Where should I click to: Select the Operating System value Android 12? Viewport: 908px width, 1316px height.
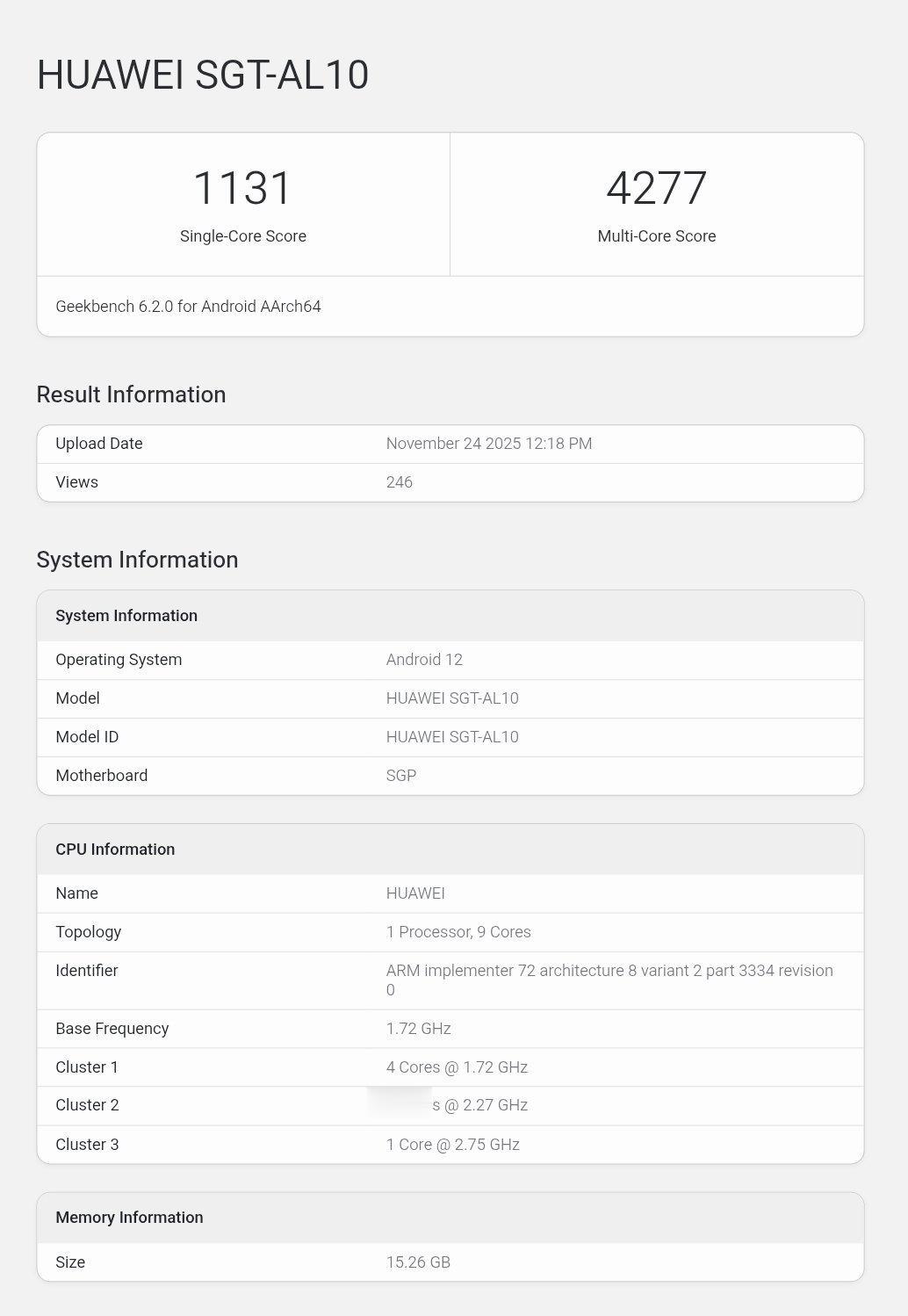[x=424, y=660]
